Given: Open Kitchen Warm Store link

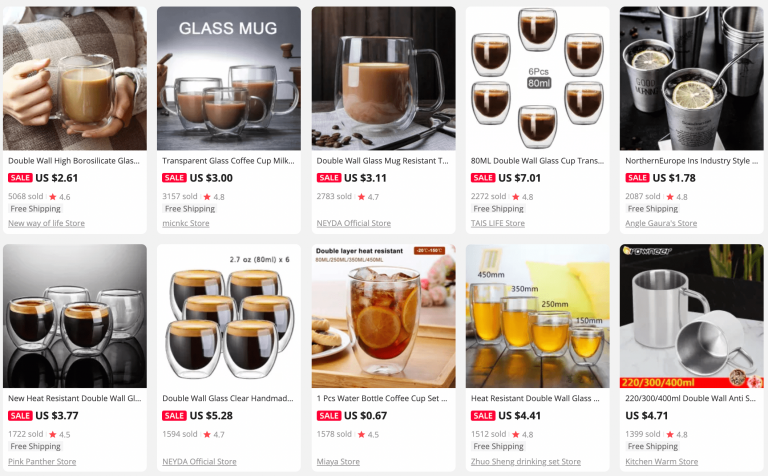Looking at the screenshot, I should pyautogui.click(x=661, y=461).
